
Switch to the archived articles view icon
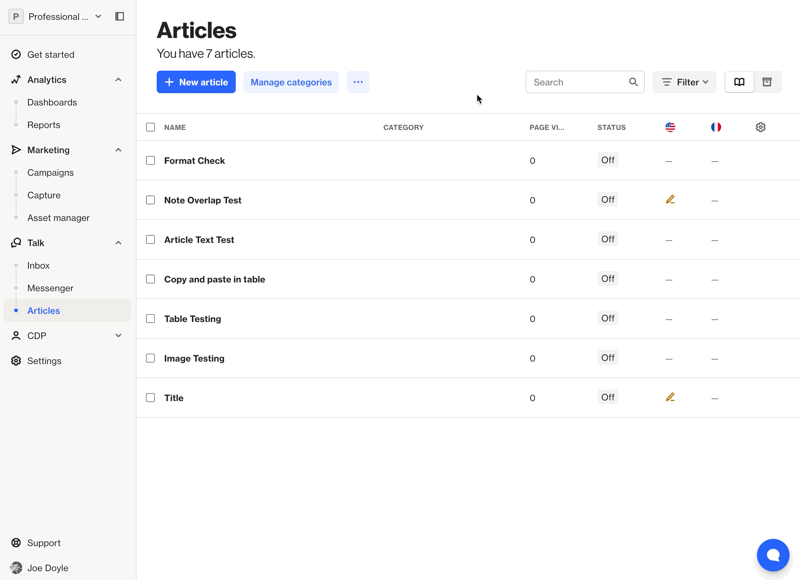click(767, 82)
